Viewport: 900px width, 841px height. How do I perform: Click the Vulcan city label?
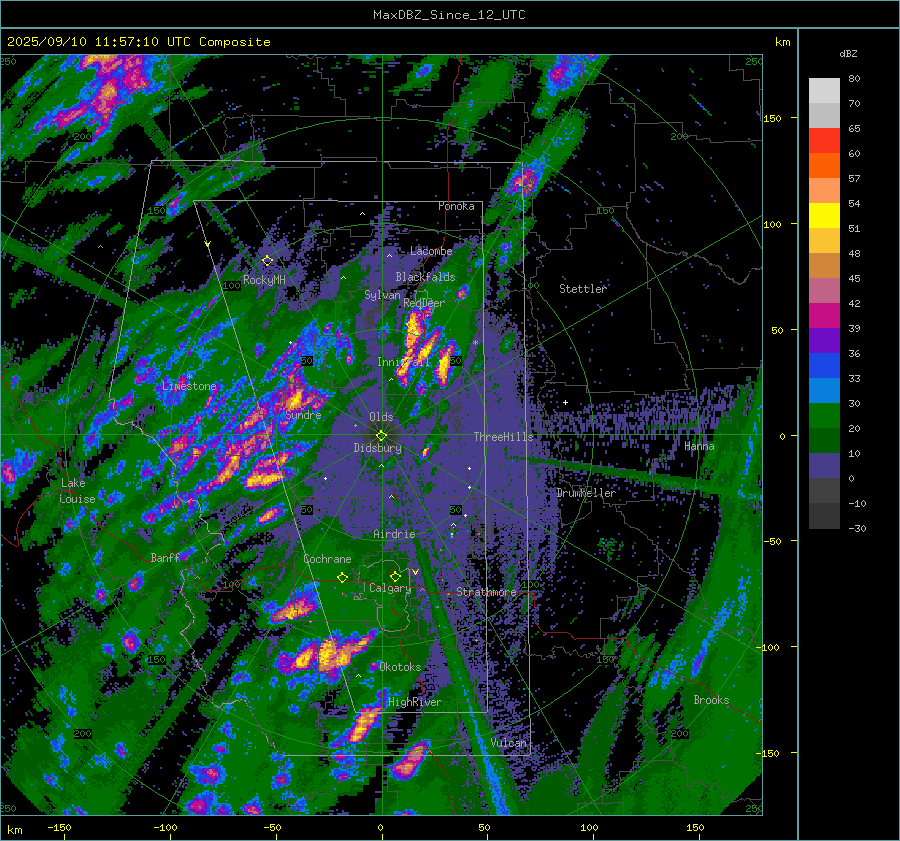509,743
